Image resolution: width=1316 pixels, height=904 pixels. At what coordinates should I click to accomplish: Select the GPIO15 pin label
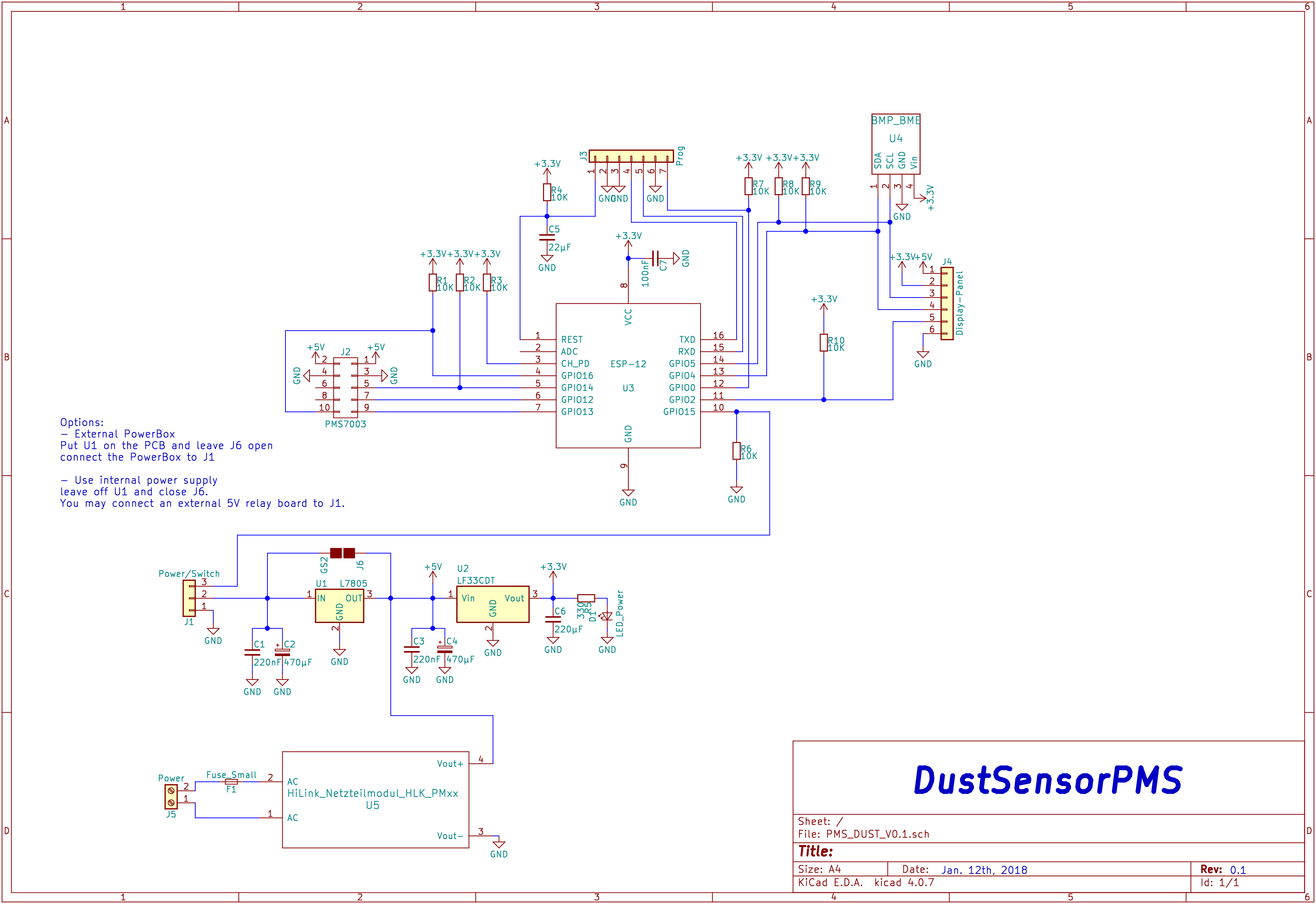[679, 412]
